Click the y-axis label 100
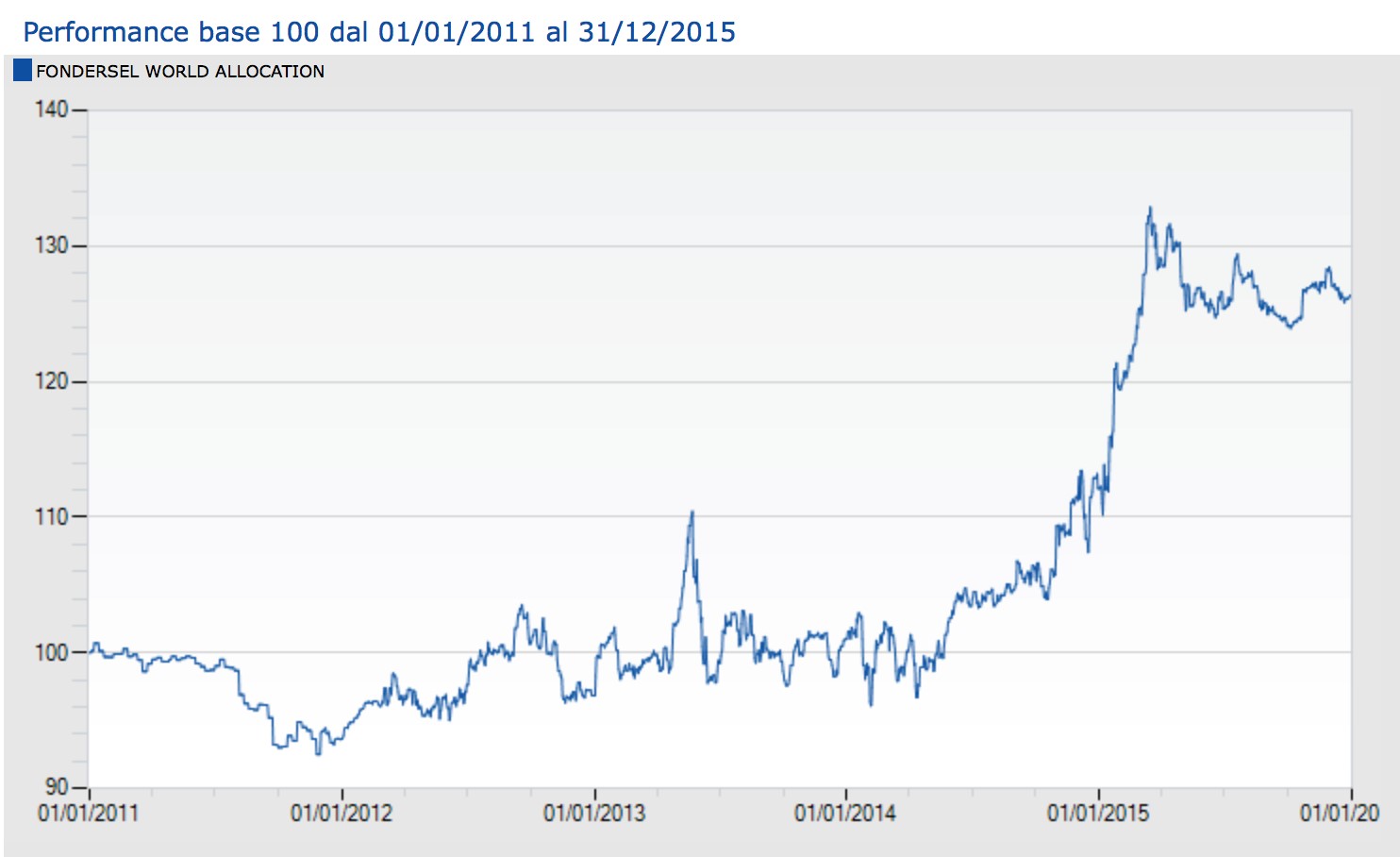The height and width of the screenshot is (857, 1400). [52, 652]
